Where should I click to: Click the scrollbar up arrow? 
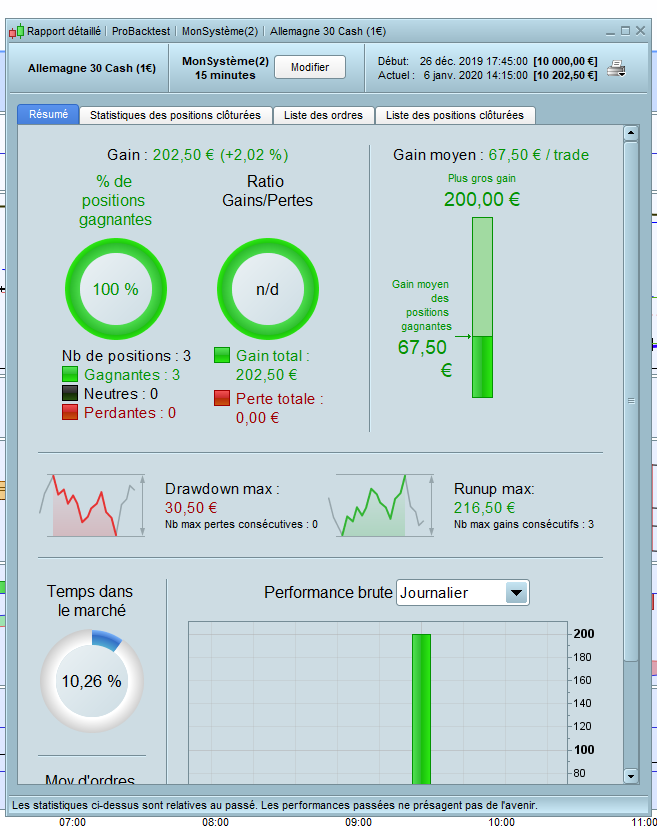click(x=631, y=133)
